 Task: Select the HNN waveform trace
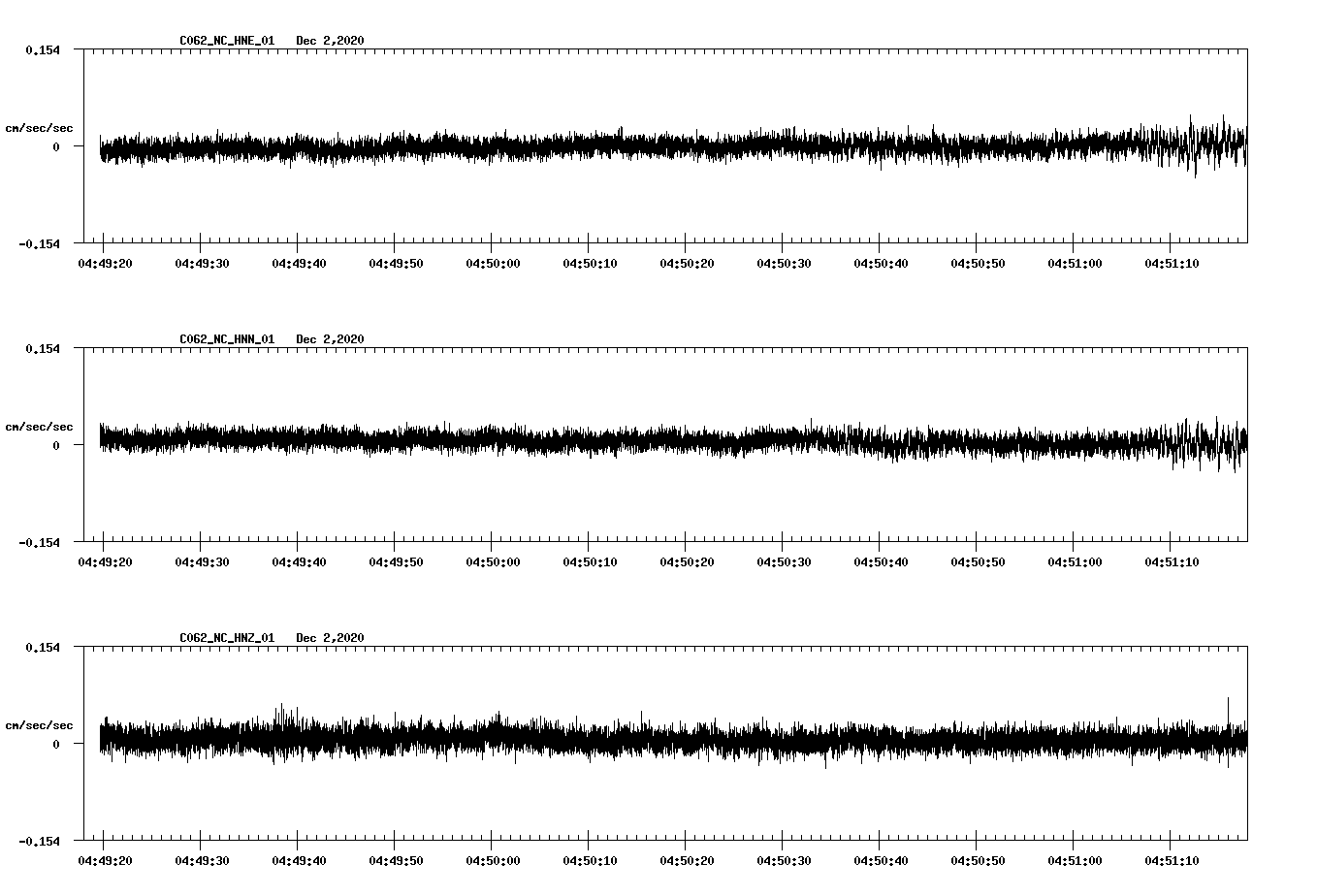(582, 444)
